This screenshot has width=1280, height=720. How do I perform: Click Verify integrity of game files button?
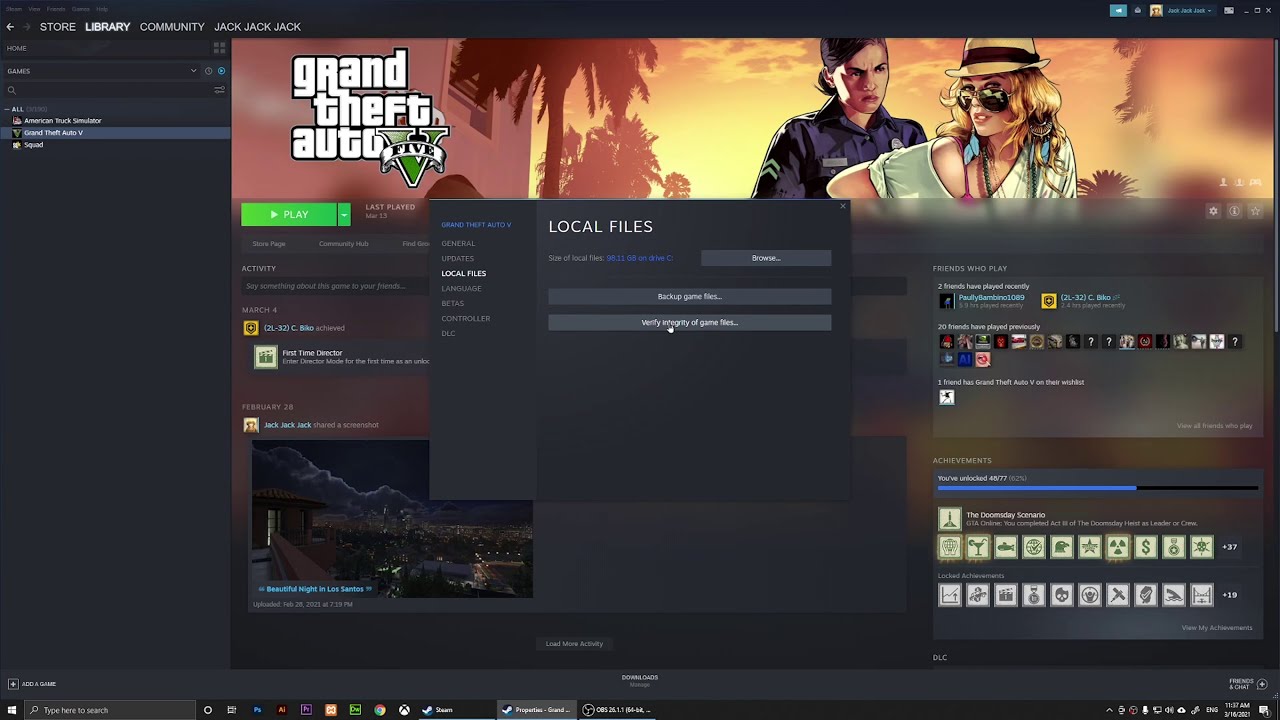[x=689, y=323]
